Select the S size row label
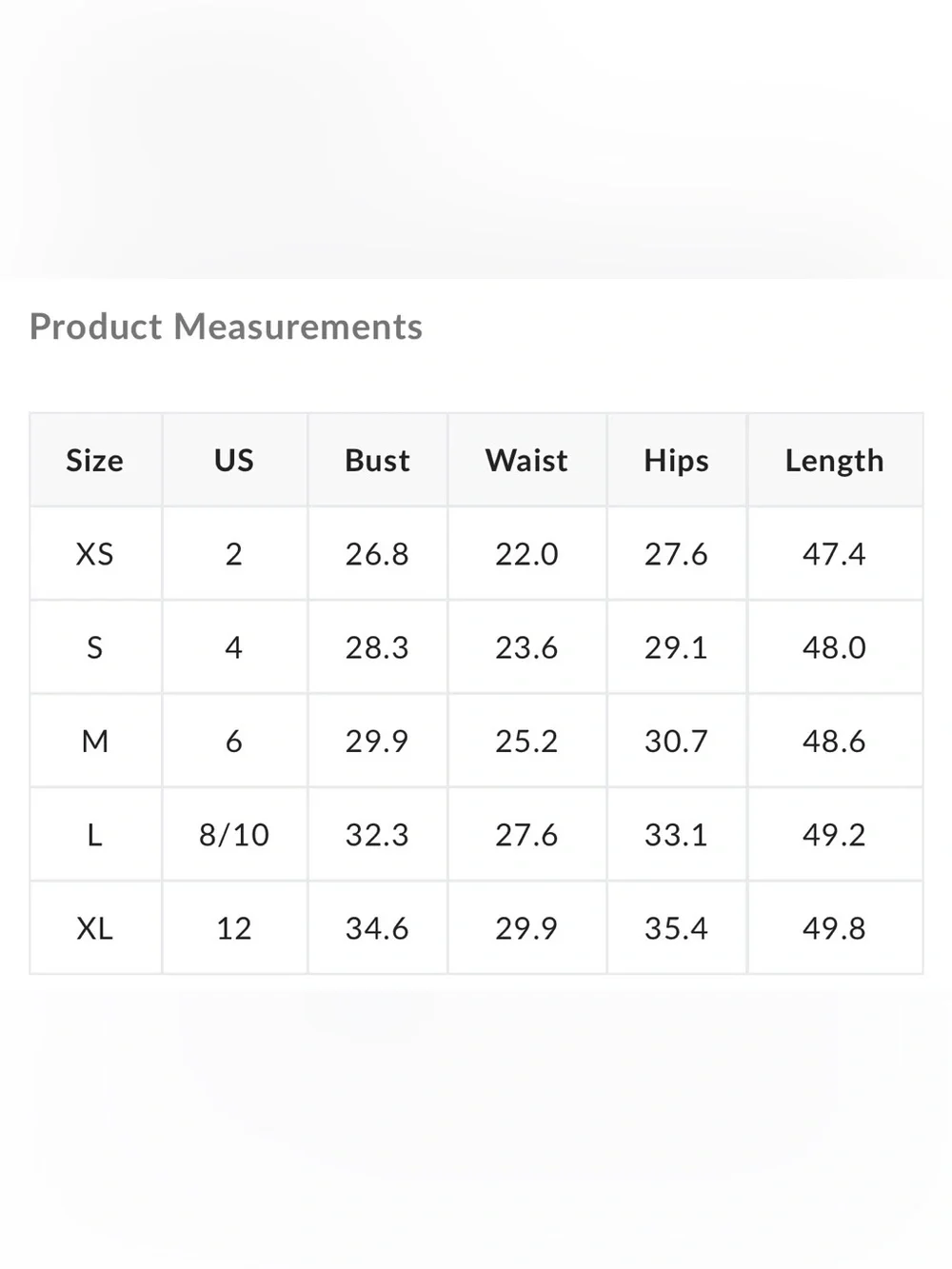 point(95,647)
